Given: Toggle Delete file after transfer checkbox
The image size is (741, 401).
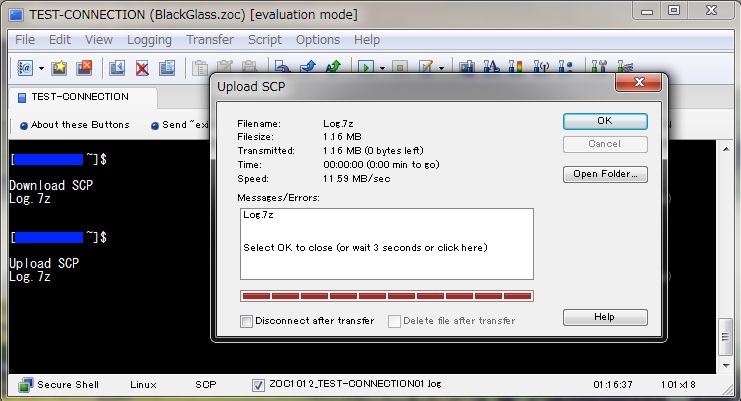Looking at the screenshot, I should [x=394, y=321].
